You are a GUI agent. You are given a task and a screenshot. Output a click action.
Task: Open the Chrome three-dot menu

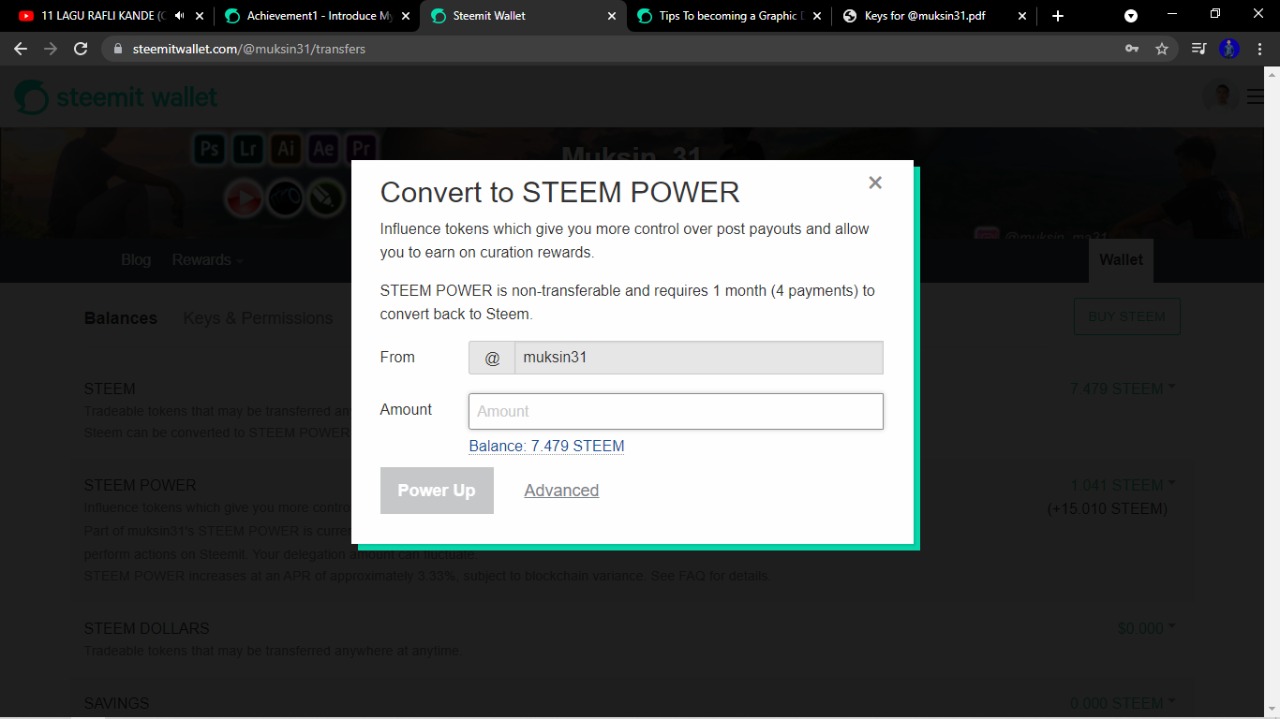[x=1259, y=48]
